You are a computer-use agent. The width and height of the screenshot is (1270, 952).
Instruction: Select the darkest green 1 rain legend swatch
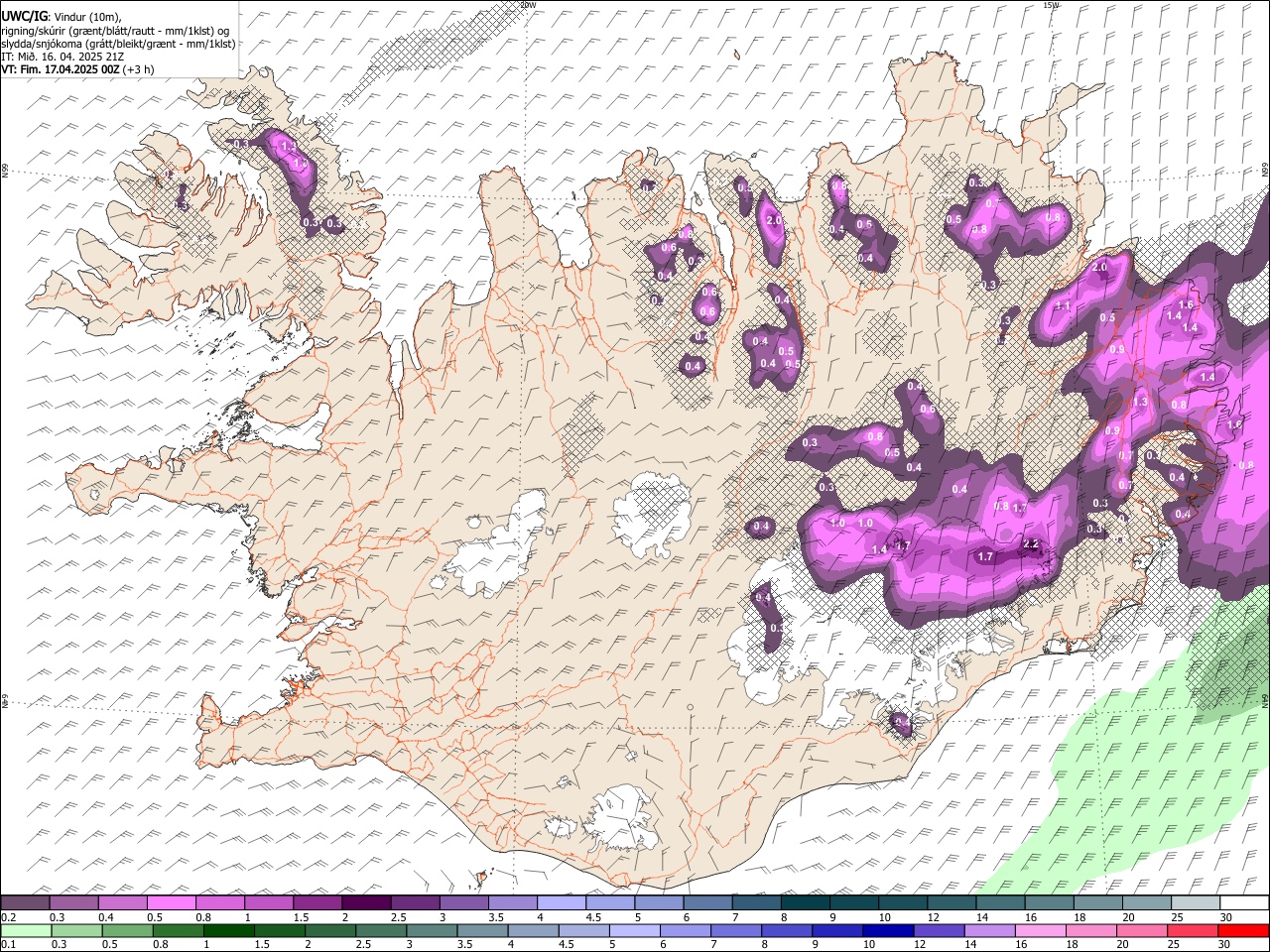pos(228,930)
